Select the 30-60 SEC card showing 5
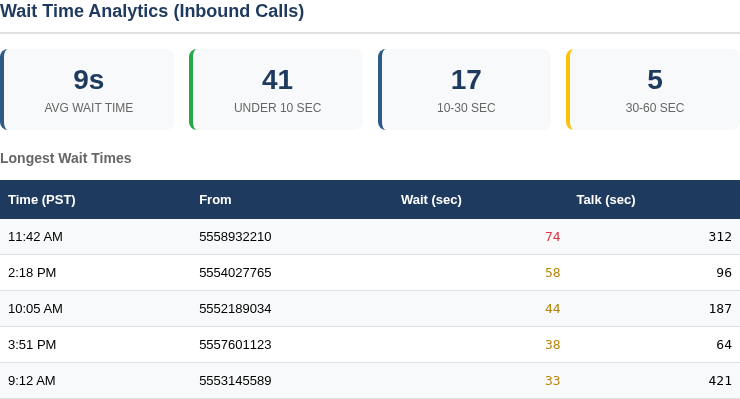Image resolution: width=740 pixels, height=399 pixels. (x=653, y=89)
